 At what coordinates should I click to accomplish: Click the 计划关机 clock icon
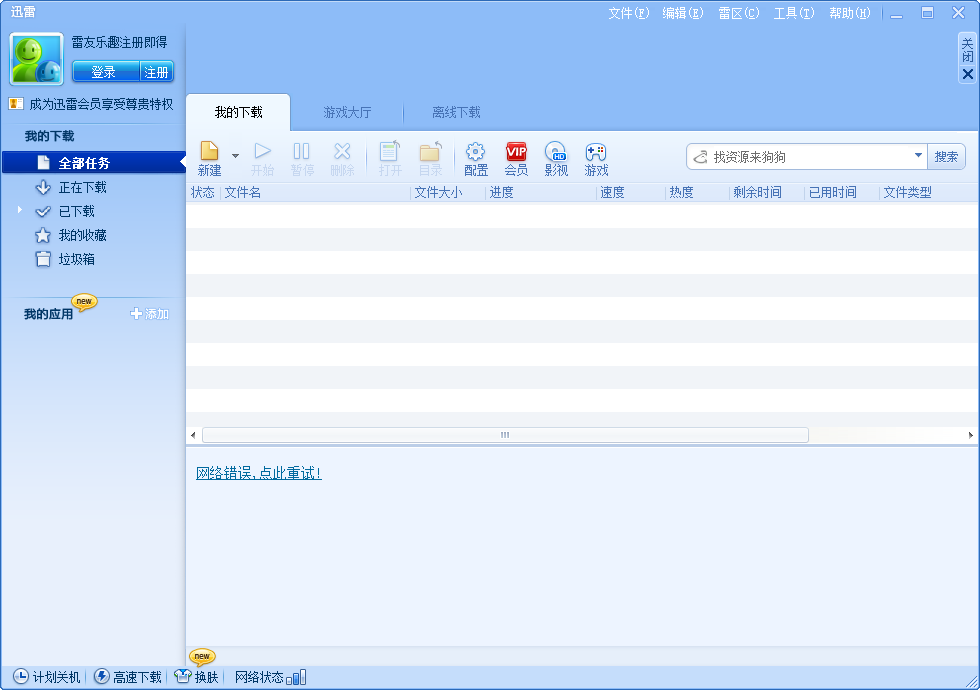click(x=21, y=677)
